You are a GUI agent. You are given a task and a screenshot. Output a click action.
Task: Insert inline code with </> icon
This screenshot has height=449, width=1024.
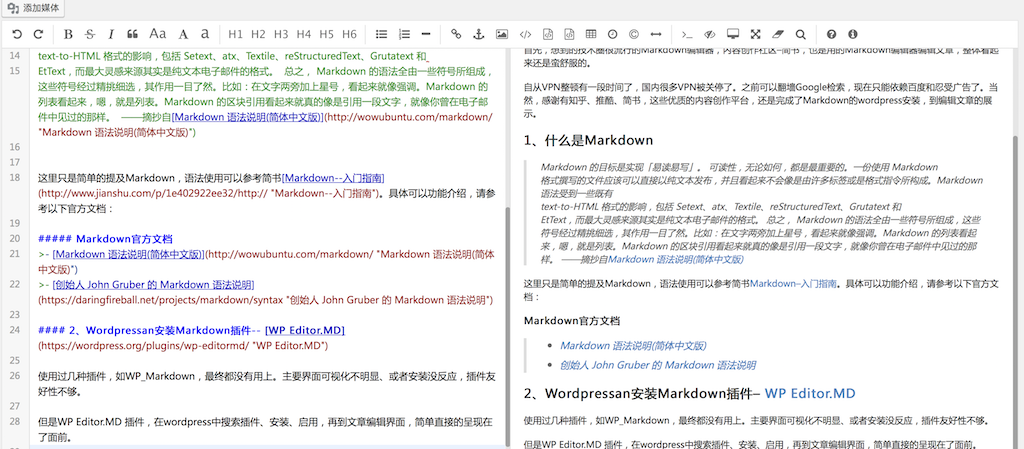[526, 34]
